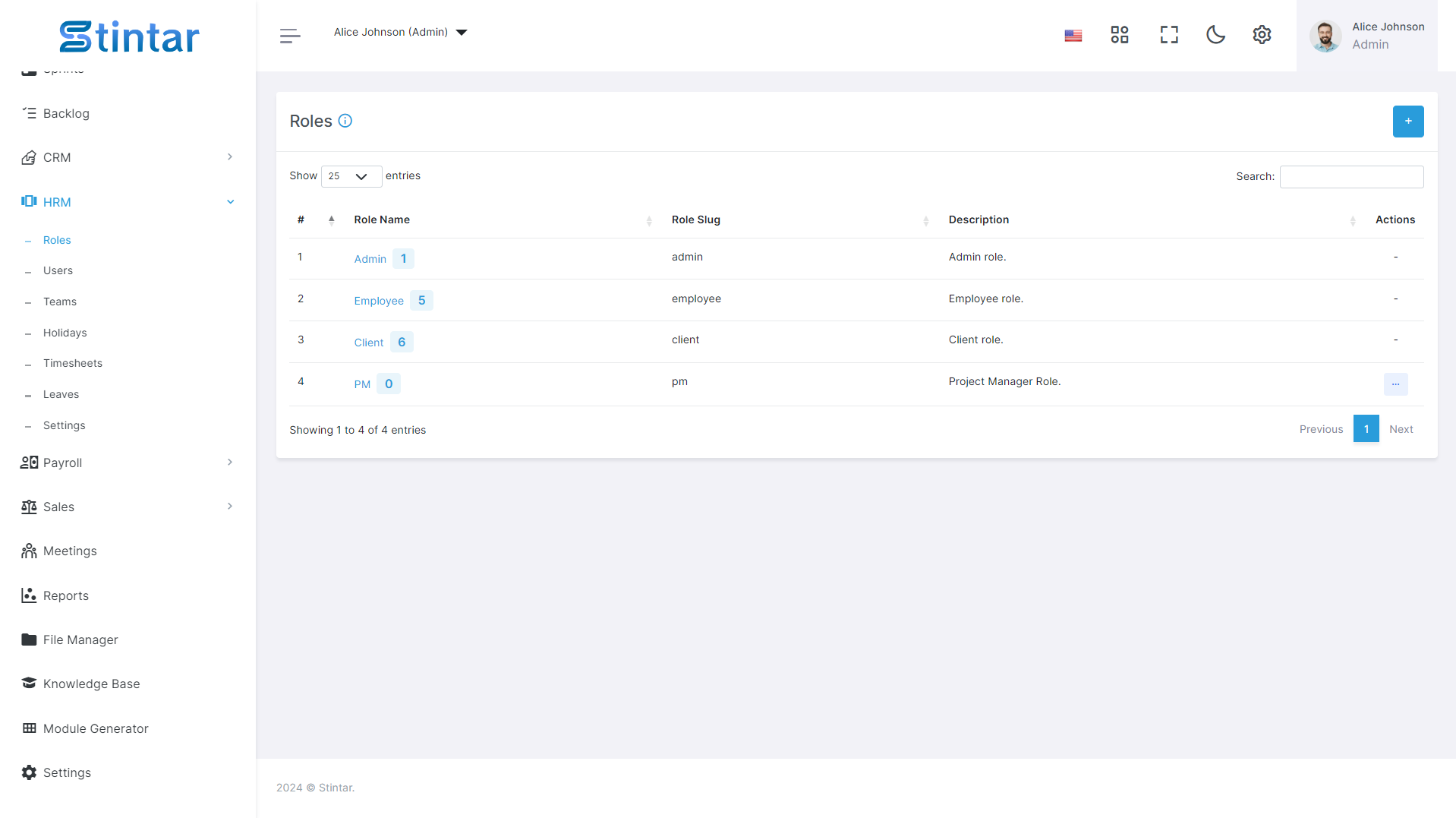
Task: Open the Admin role link
Action: click(370, 259)
